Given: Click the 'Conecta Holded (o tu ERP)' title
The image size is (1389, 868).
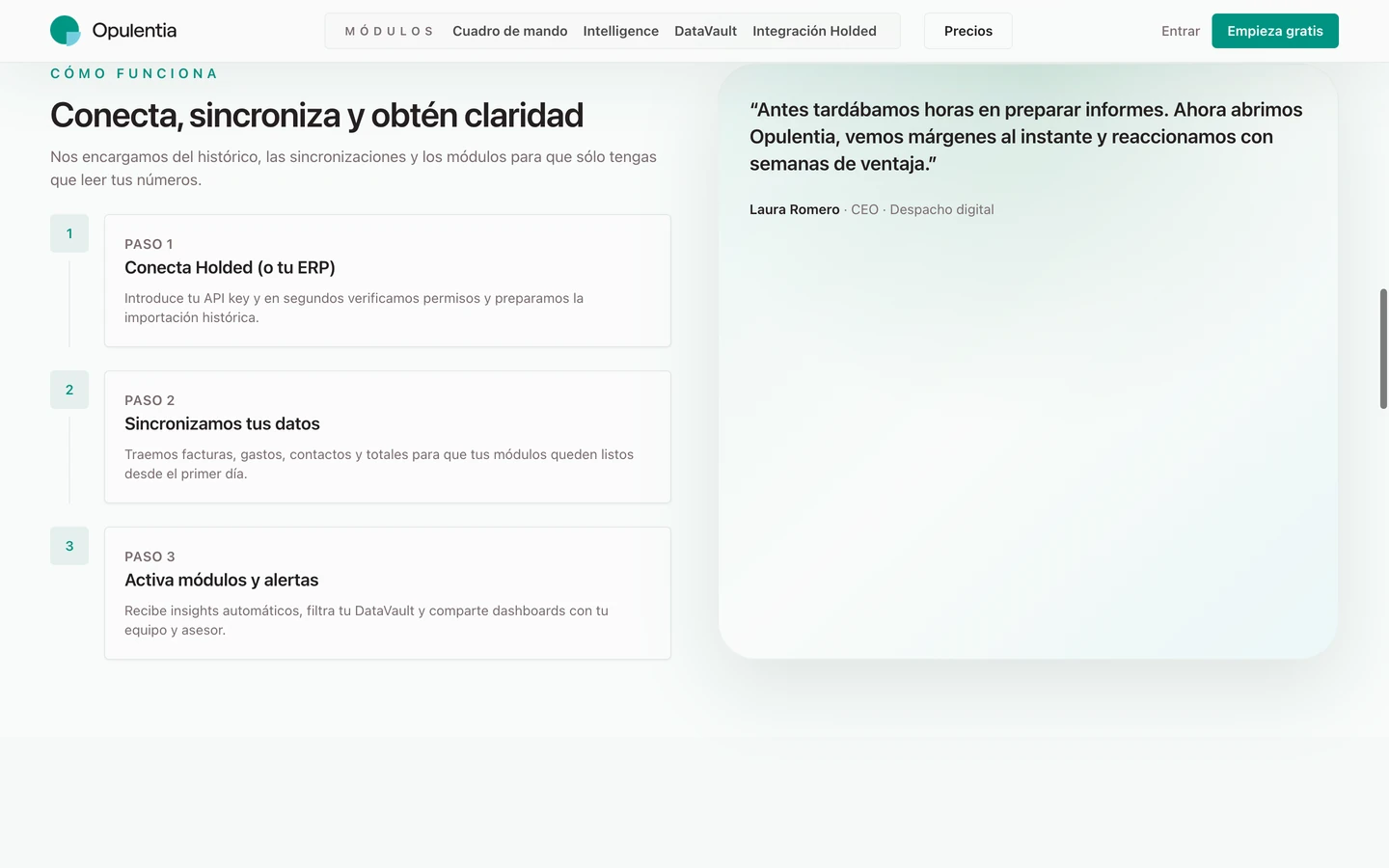Looking at the screenshot, I should pyautogui.click(x=230, y=268).
